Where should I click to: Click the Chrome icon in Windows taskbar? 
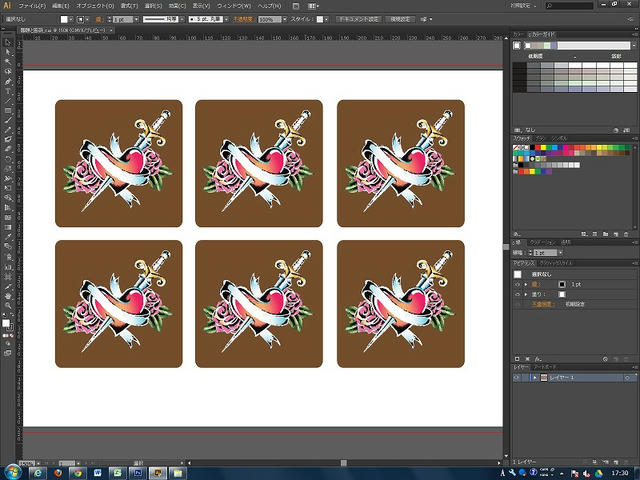click(x=77, y=473)
